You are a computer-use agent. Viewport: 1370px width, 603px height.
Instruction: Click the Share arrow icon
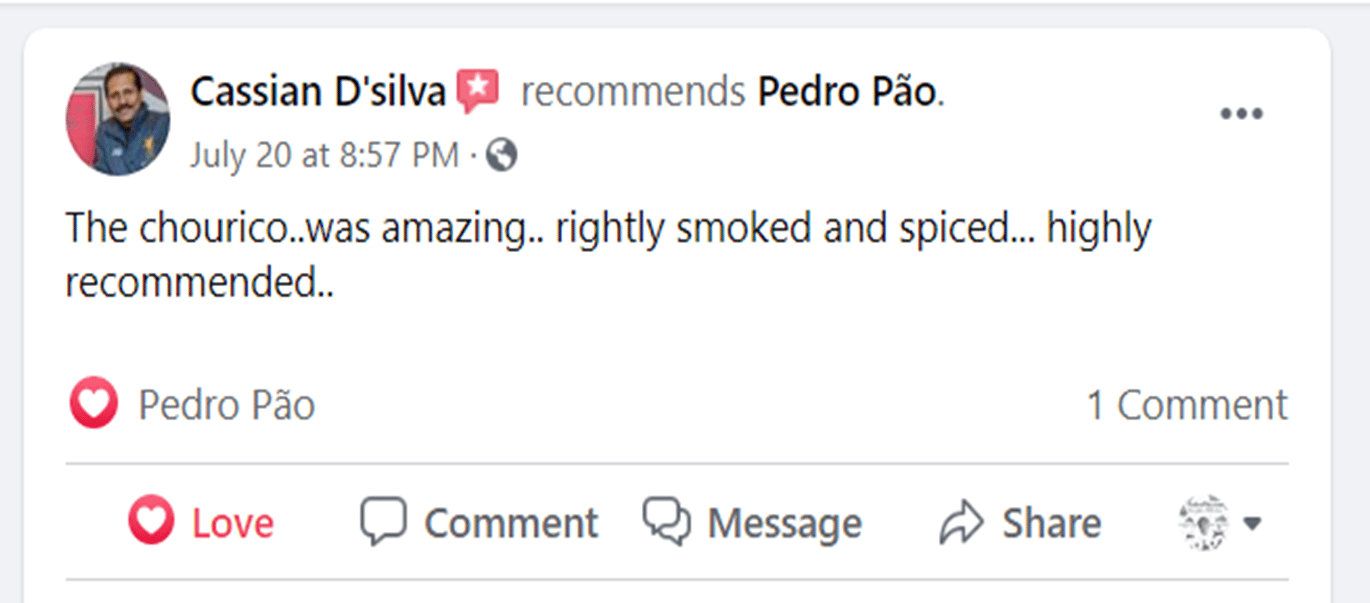(x=962, y=523)
